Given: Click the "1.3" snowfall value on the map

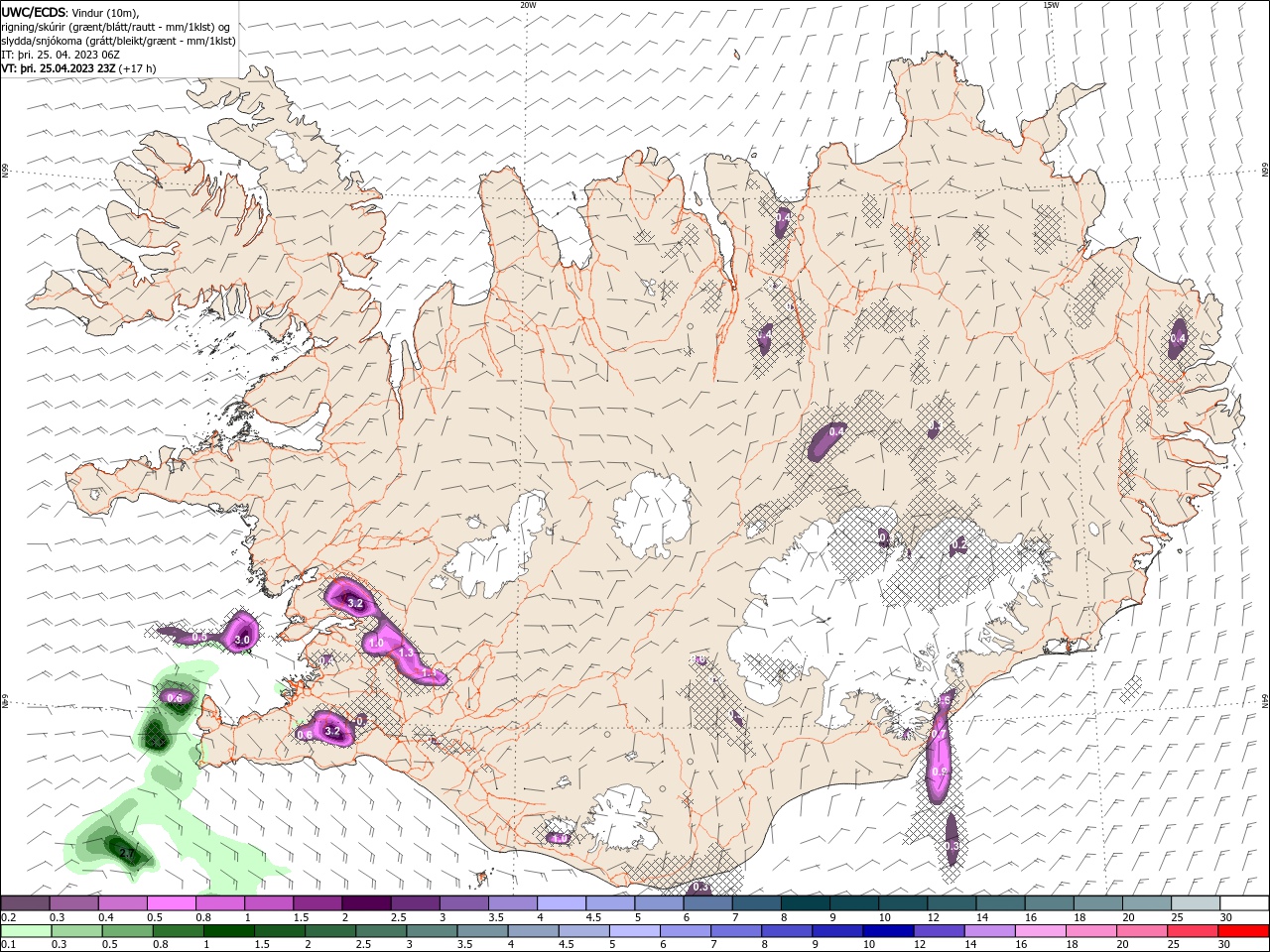Looking at the screenshot, I should (x=406, y=653).
